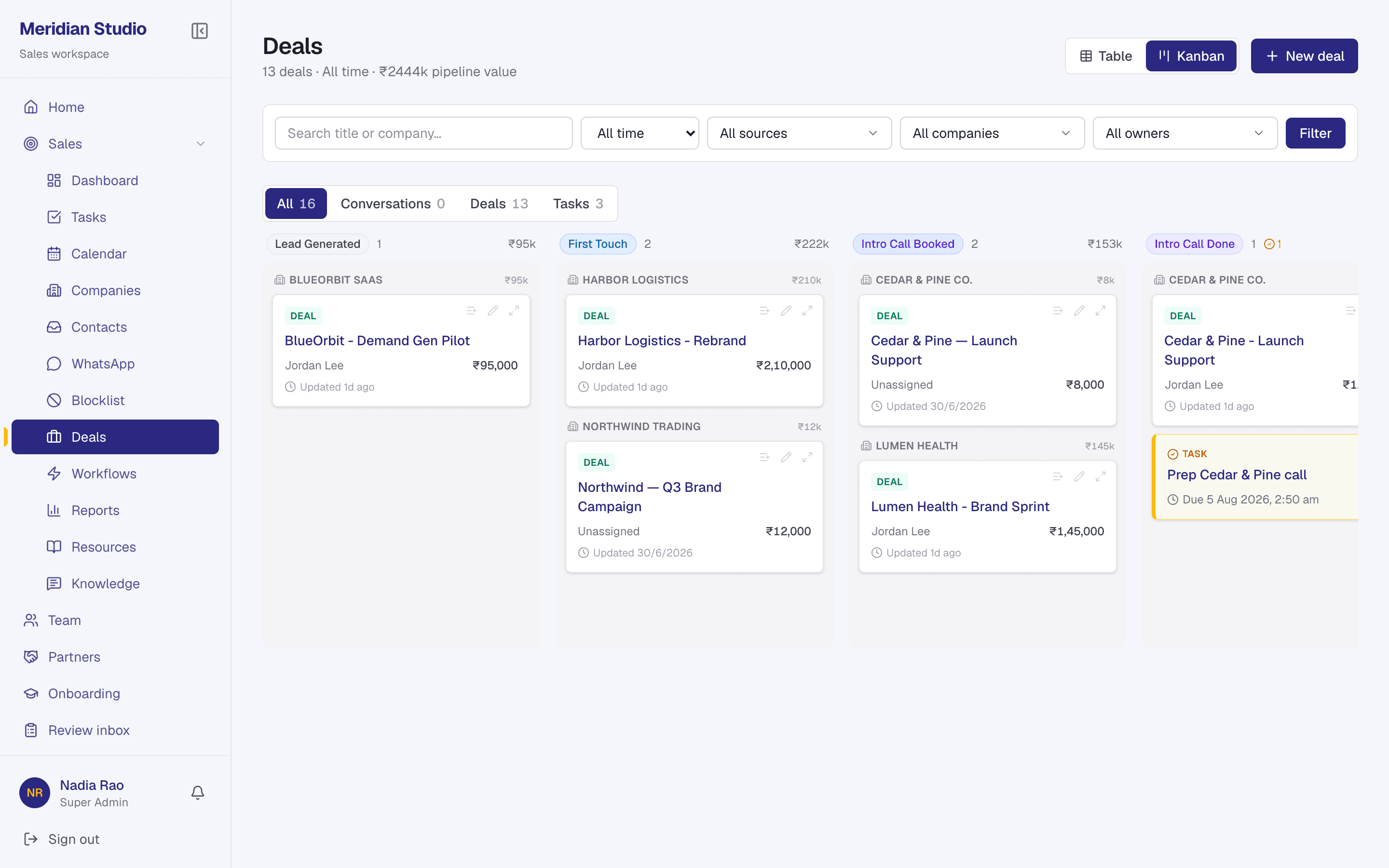The image size is (1389, 868).
Task: Open Review inbox in sidebar
Action: (115, 730)
